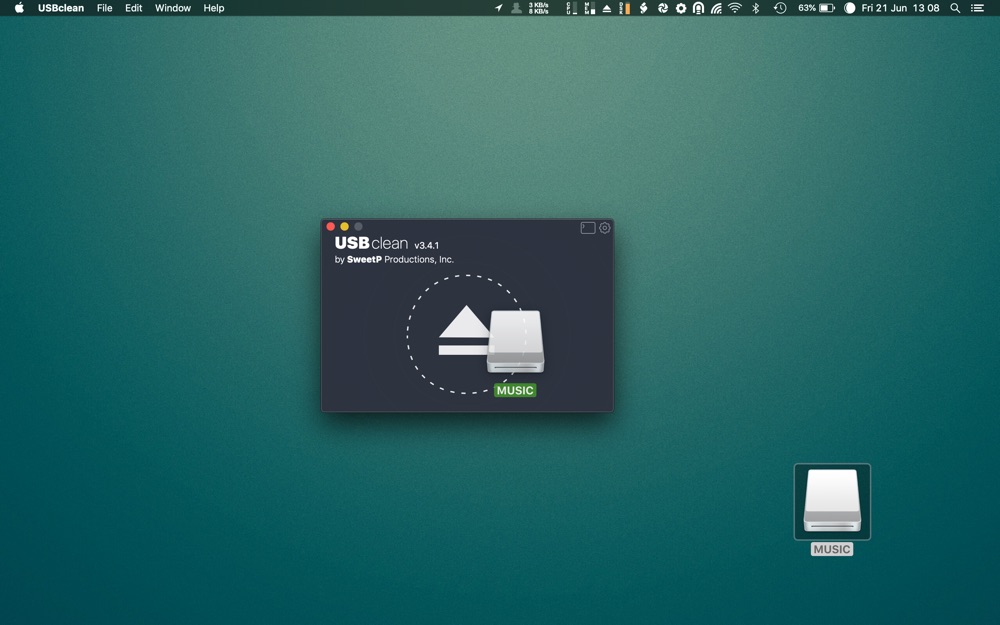This screenshot has height=625, width=1000.
Task: Open Time Machine menu bar icon
Action: [x=780, y=8]
